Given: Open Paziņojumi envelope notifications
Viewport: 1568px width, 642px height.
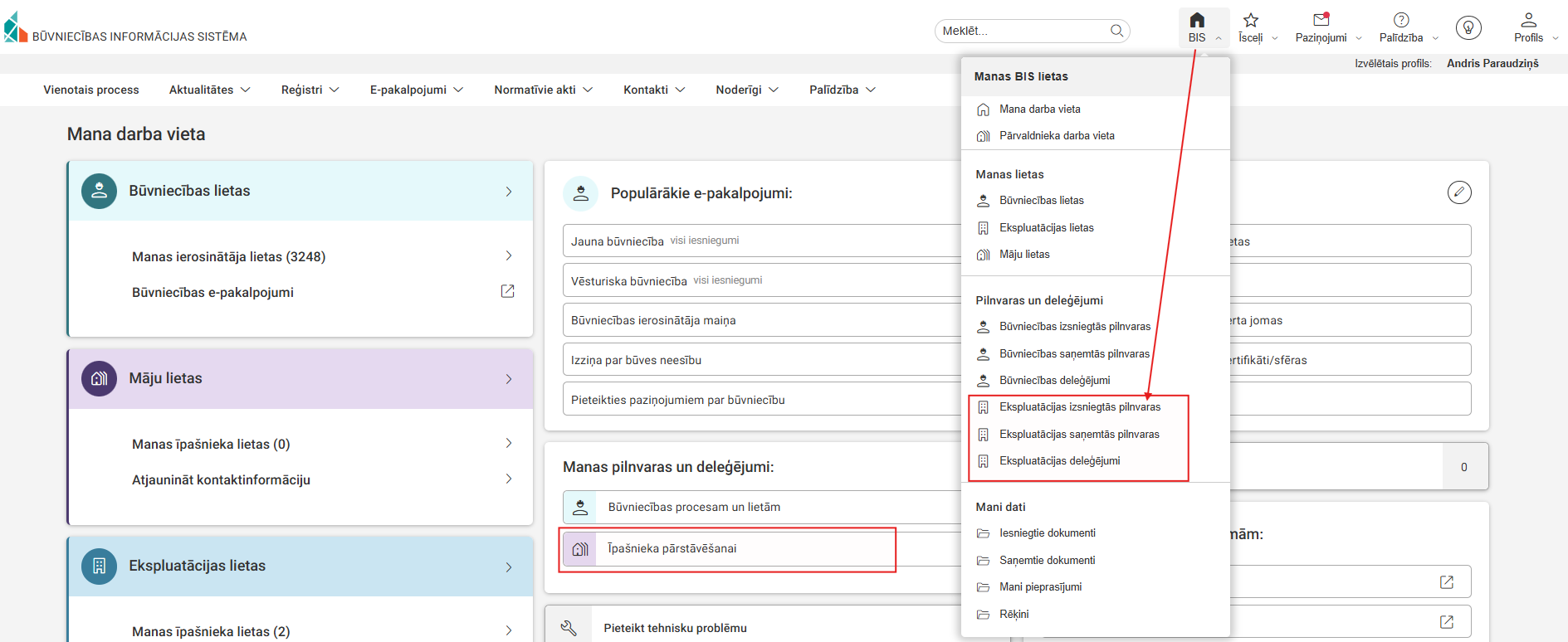Looking at the screenshot, I should (x=1321, y=21).
